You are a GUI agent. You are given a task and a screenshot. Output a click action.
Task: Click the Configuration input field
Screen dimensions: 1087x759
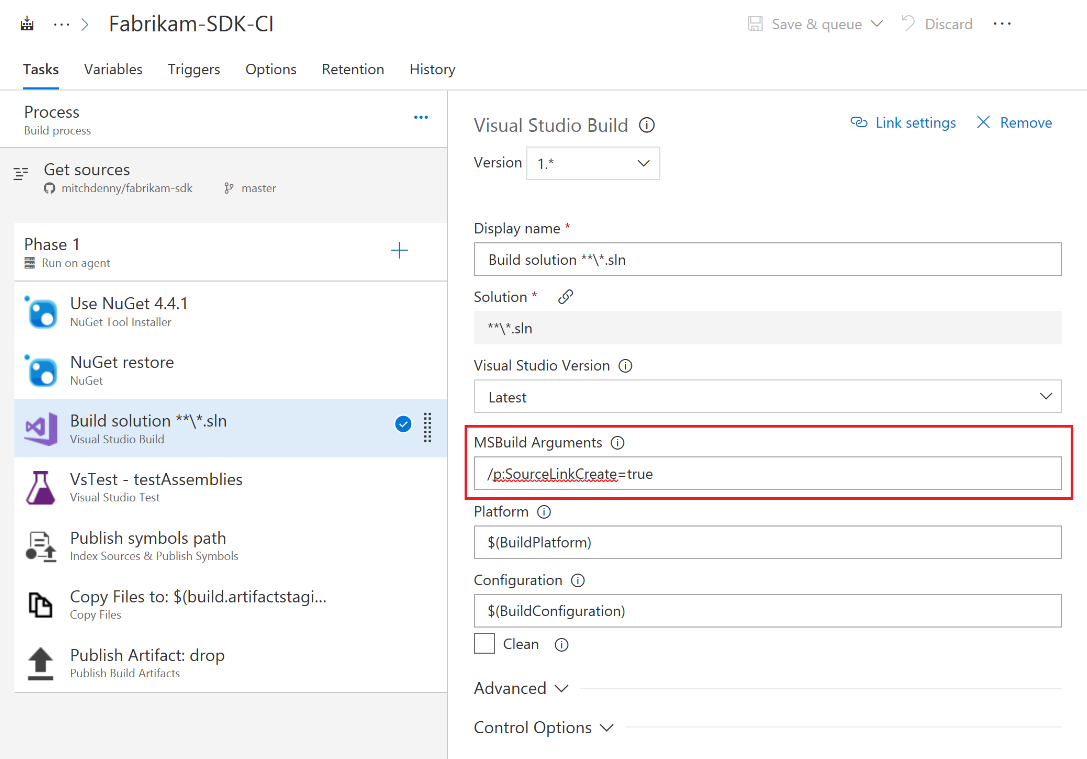tap(767, 611)
